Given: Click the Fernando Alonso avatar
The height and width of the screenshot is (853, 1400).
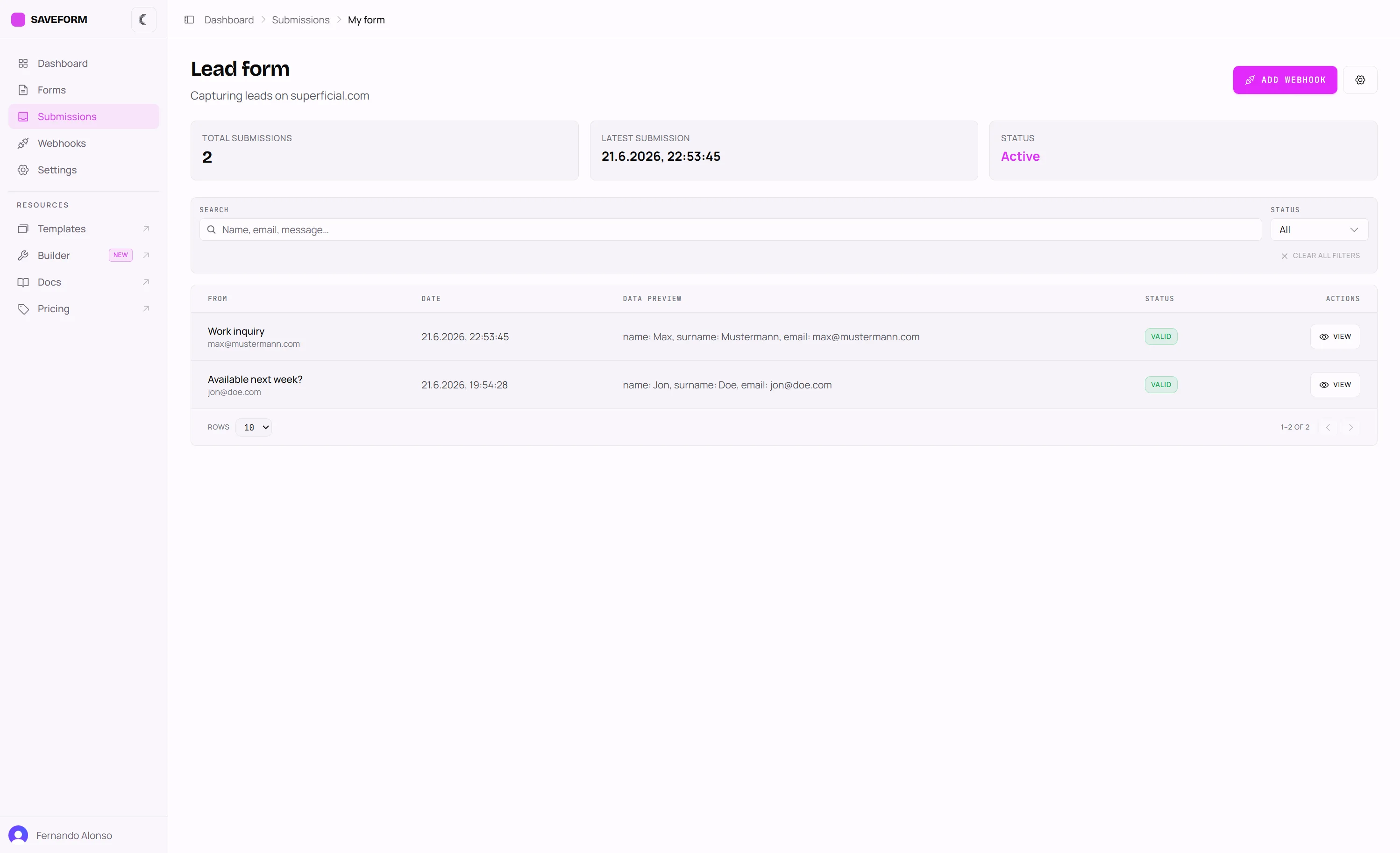Looking at the screenshot, I should (x=18, y=835).
